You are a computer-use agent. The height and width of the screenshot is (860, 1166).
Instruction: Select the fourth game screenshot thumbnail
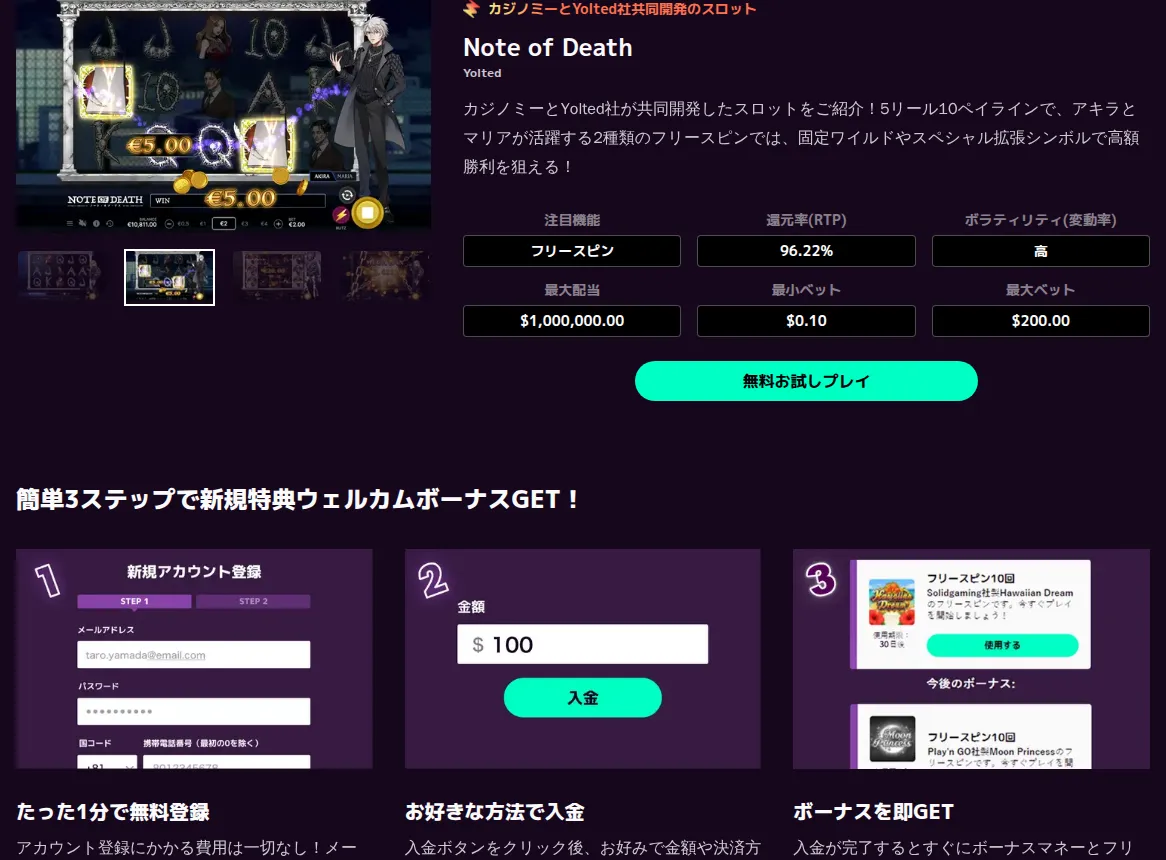pyautogui.click(x=386, y=276)
